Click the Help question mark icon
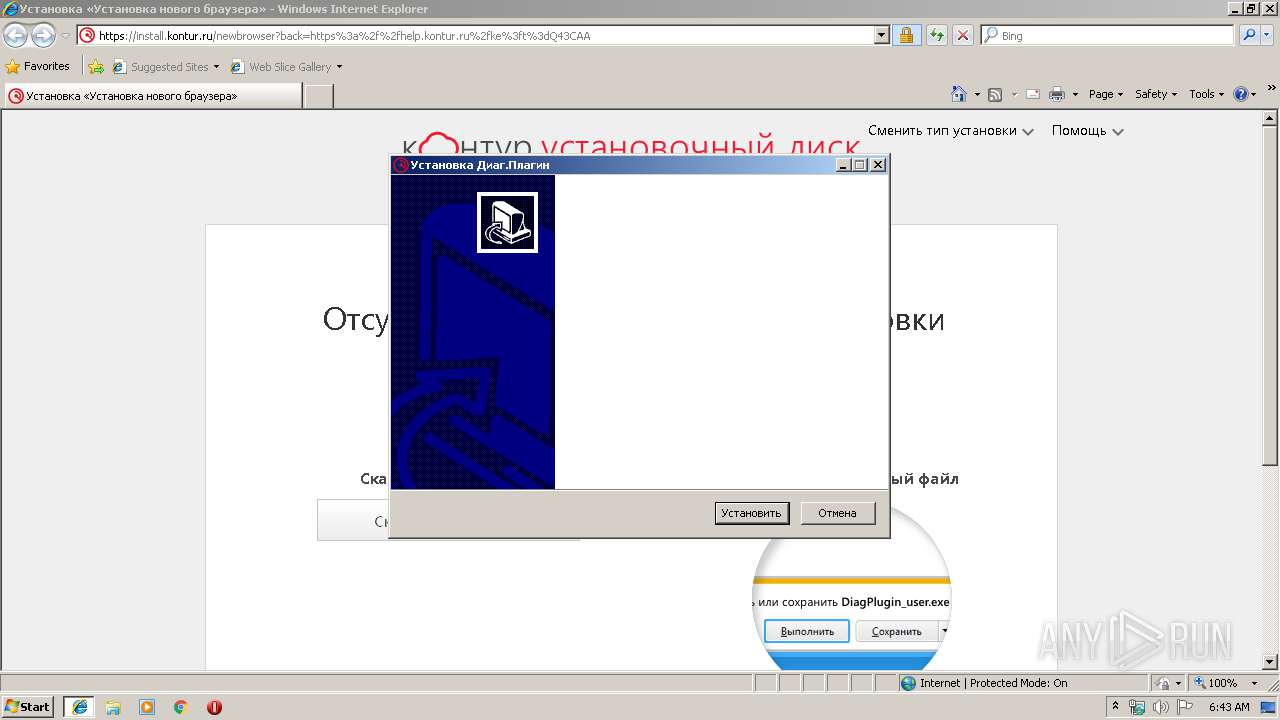The width and height of the screenshot is (1280, 720). [x=1241, y=94]
